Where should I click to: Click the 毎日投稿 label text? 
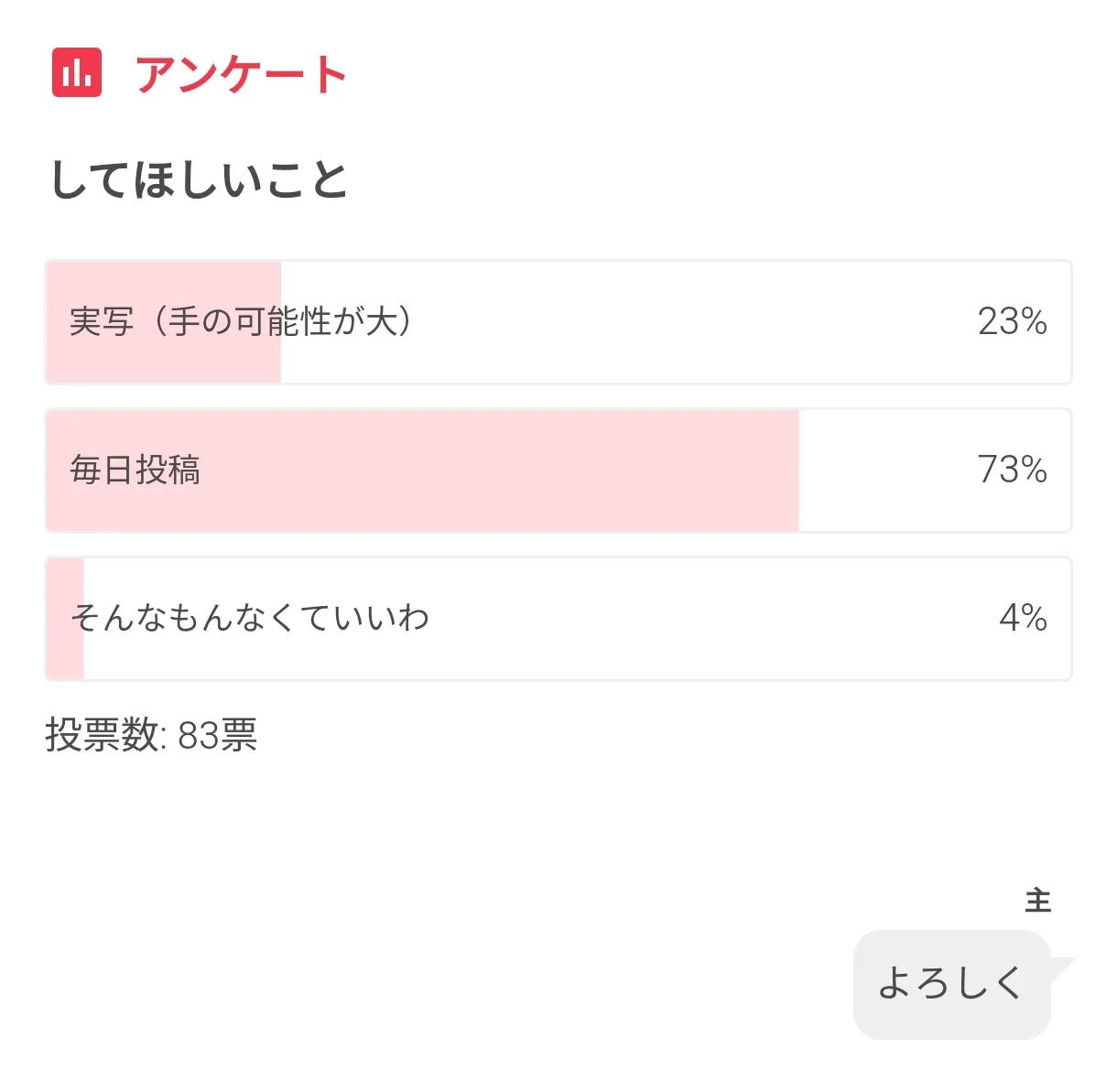tap(136, 470)
